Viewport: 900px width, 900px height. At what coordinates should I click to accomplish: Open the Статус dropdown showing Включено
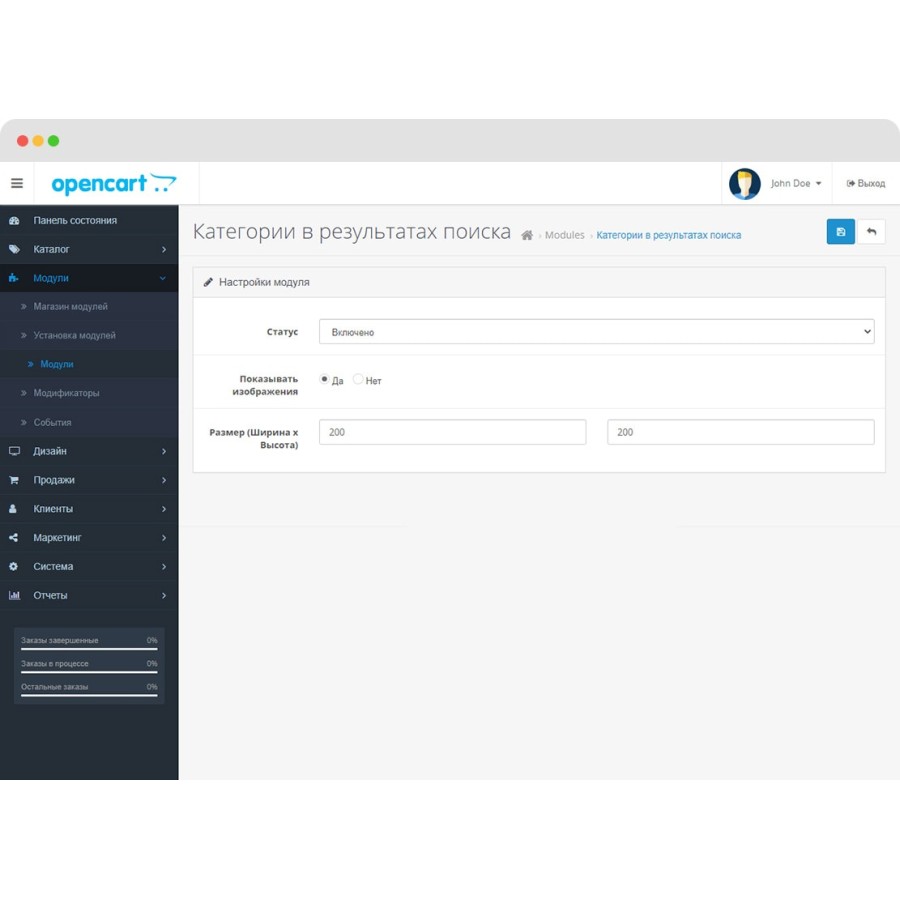[x=596, y=332]
